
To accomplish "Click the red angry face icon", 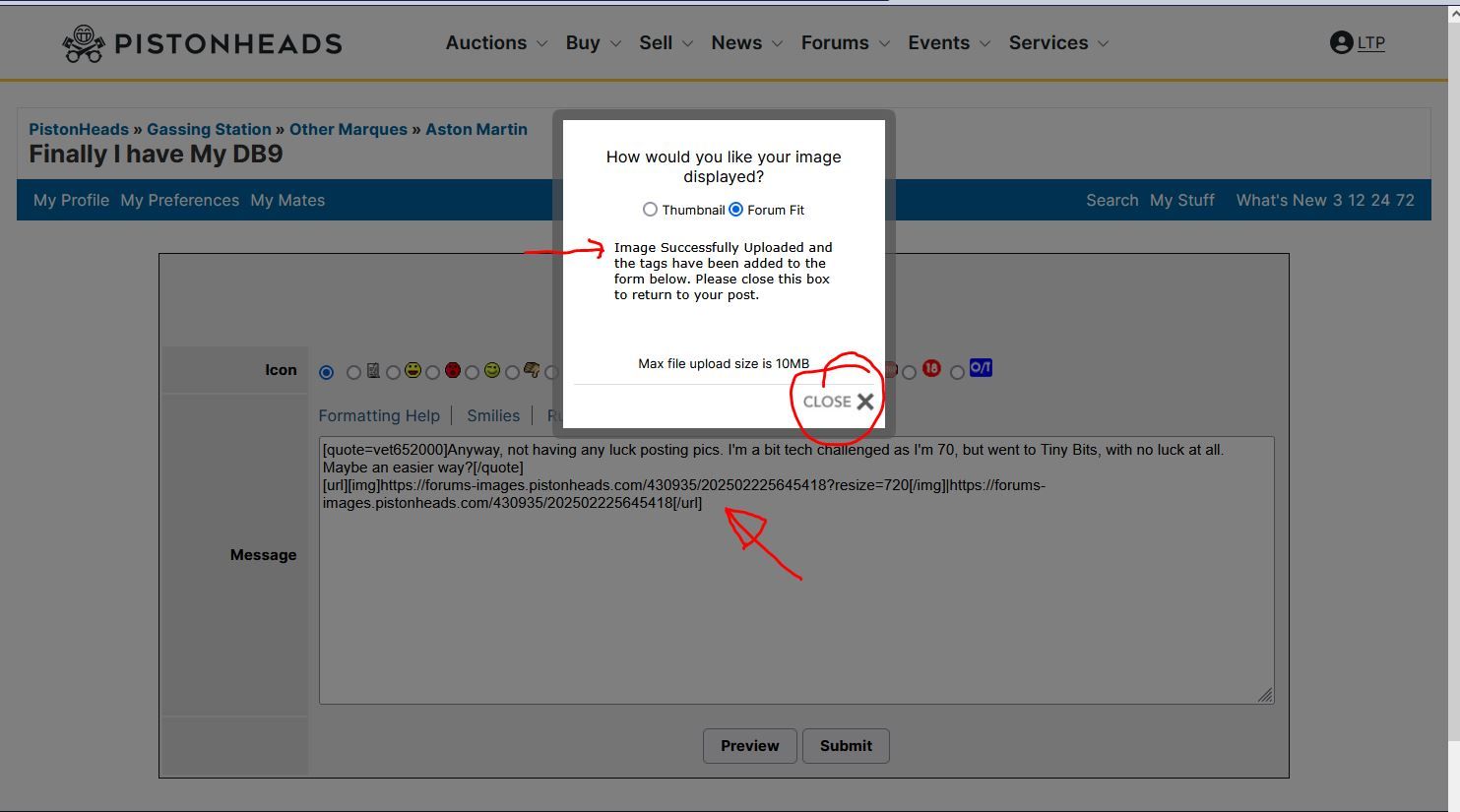I will tap(453, 370).
